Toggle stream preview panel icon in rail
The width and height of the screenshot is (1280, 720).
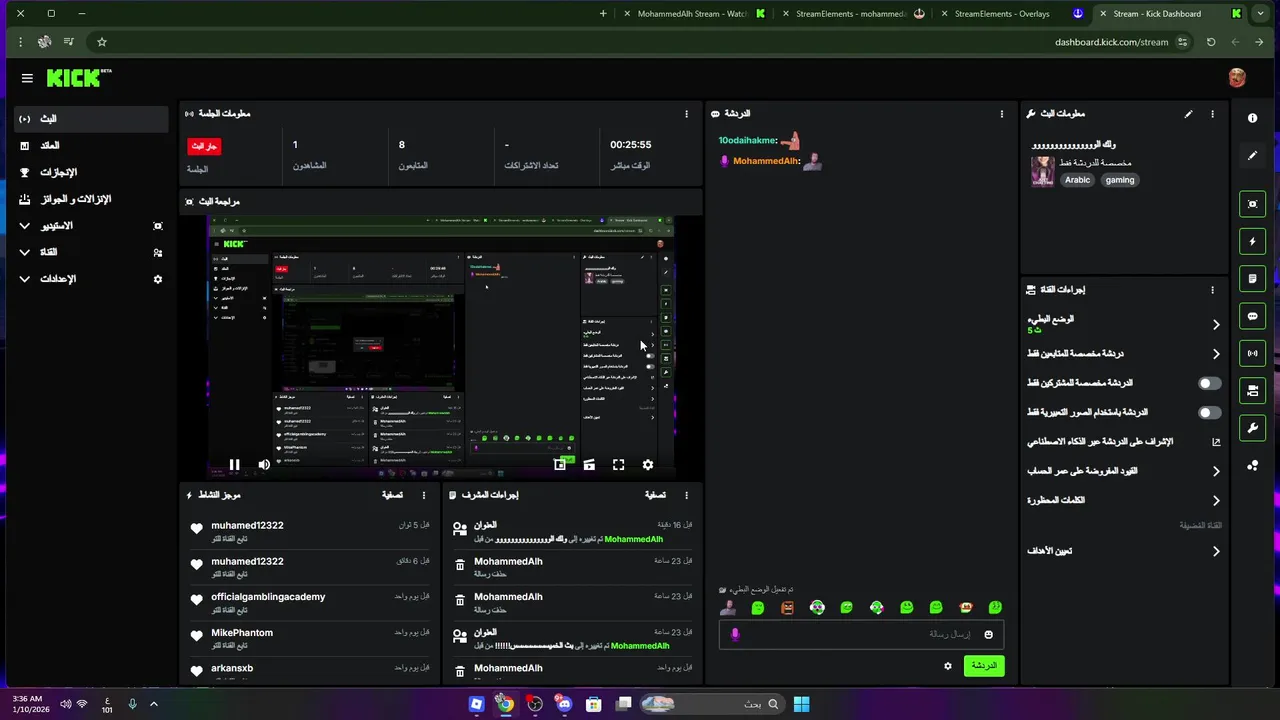pyautogui.click(x=1252, y=204)
